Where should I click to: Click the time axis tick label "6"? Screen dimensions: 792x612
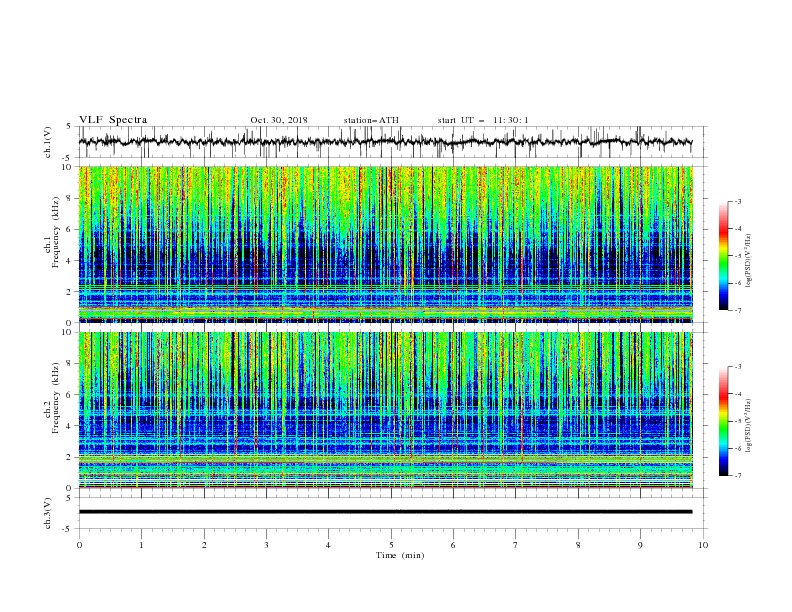tap(453, 545)
